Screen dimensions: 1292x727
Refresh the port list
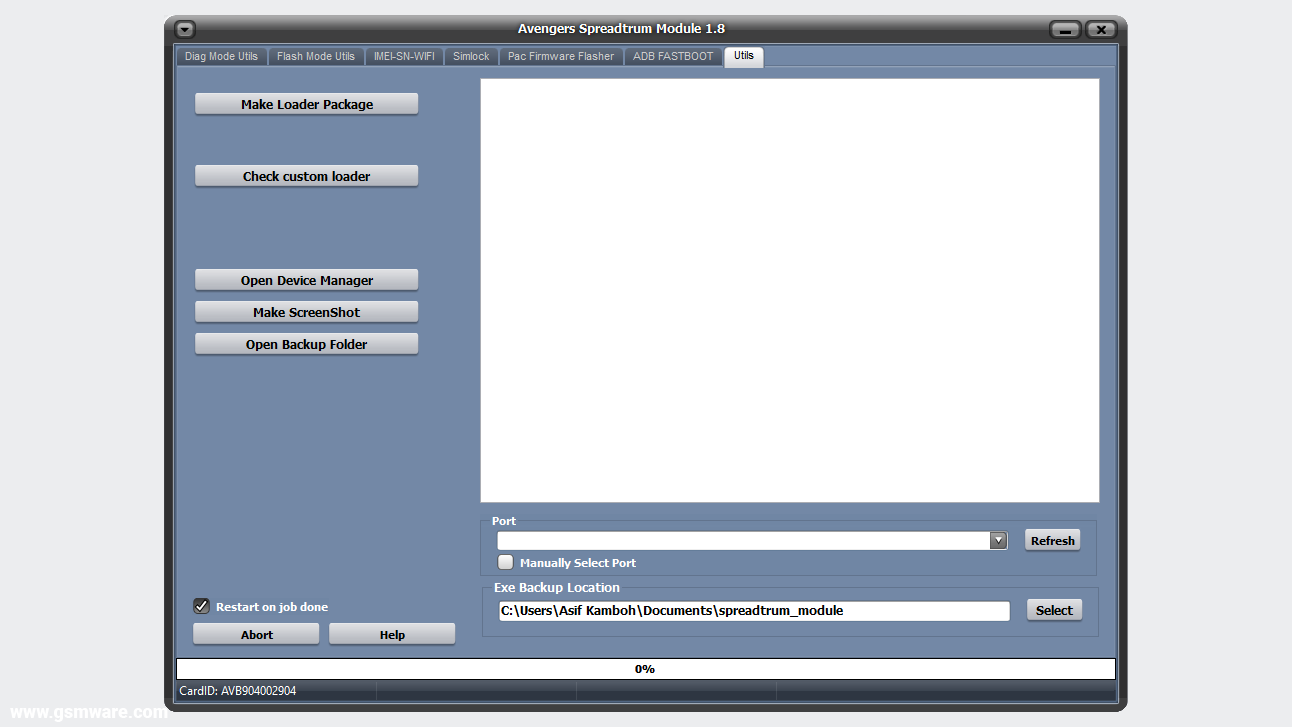point(1052,539)
